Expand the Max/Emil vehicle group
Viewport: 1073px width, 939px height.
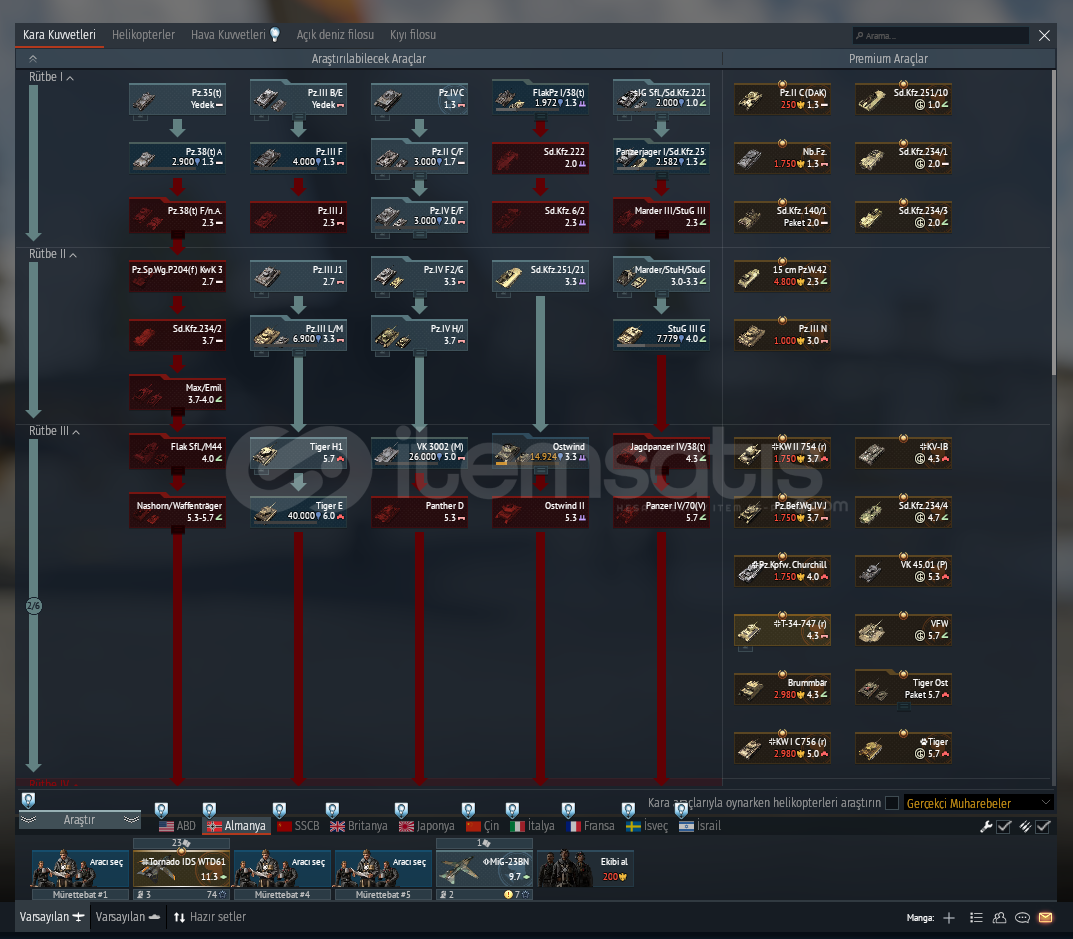[x=177, y=394]
